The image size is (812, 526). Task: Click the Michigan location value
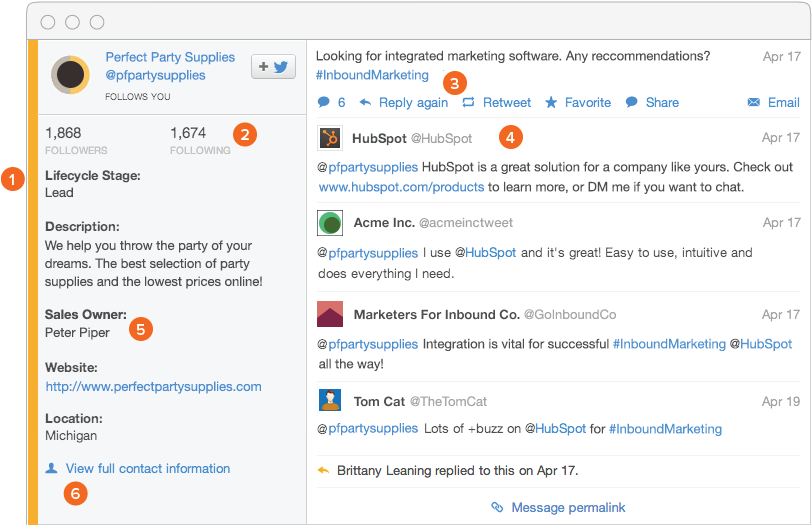tap(71, 436)
